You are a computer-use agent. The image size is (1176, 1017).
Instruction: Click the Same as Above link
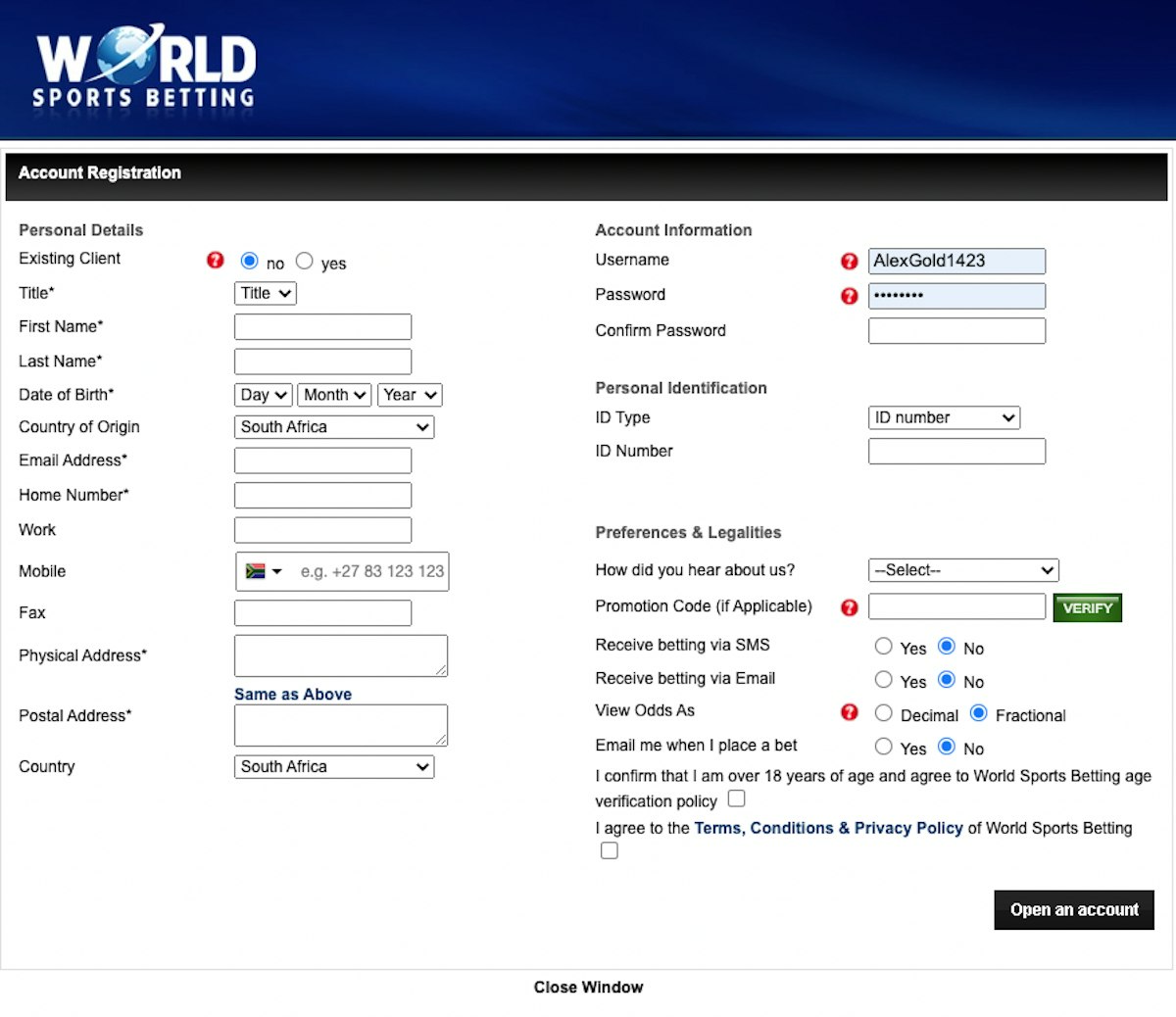tap(293, 694)
